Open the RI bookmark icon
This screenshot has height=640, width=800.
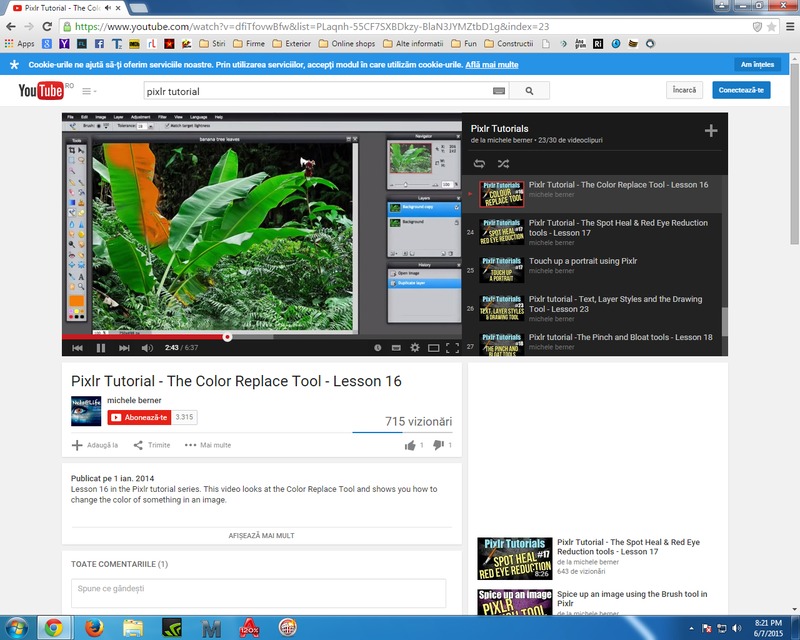[x=598, y=44]
